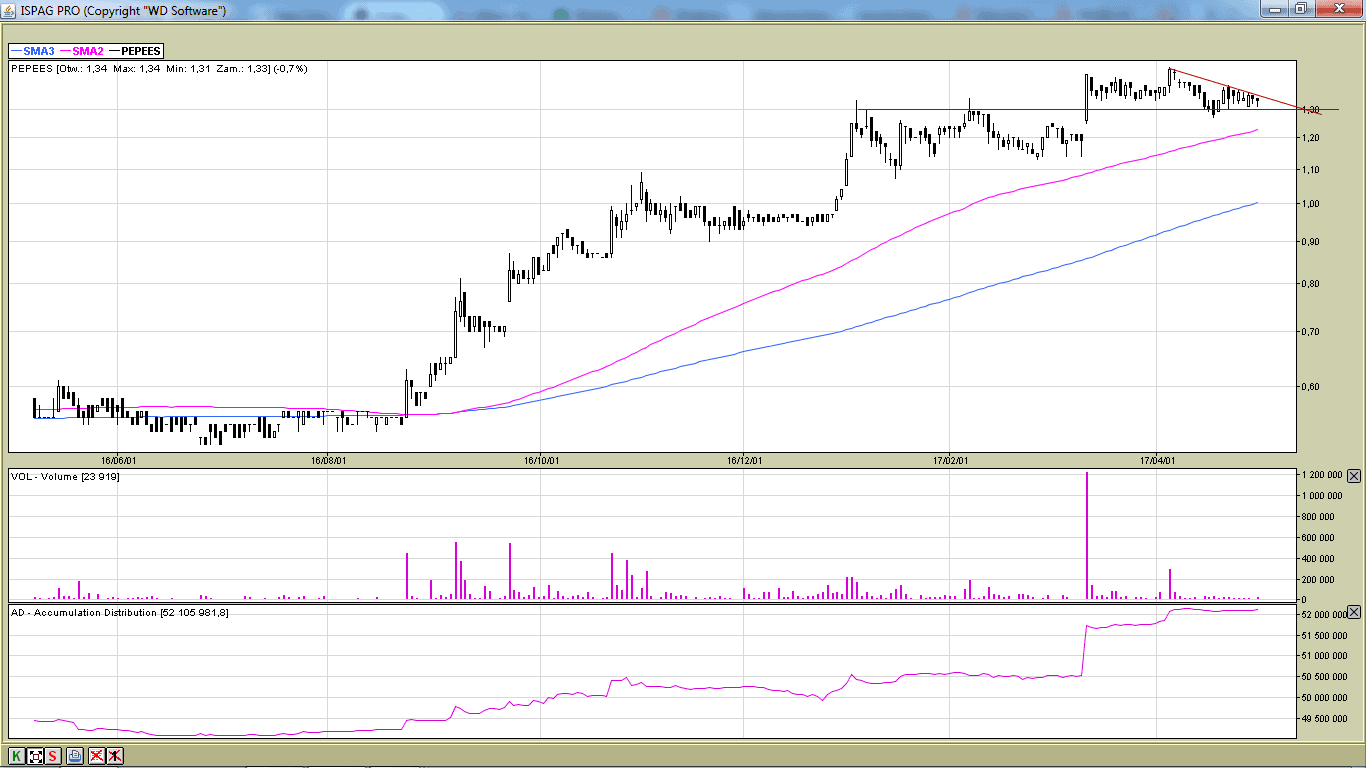Select the PEPEES legend entry

pos(135,51)
